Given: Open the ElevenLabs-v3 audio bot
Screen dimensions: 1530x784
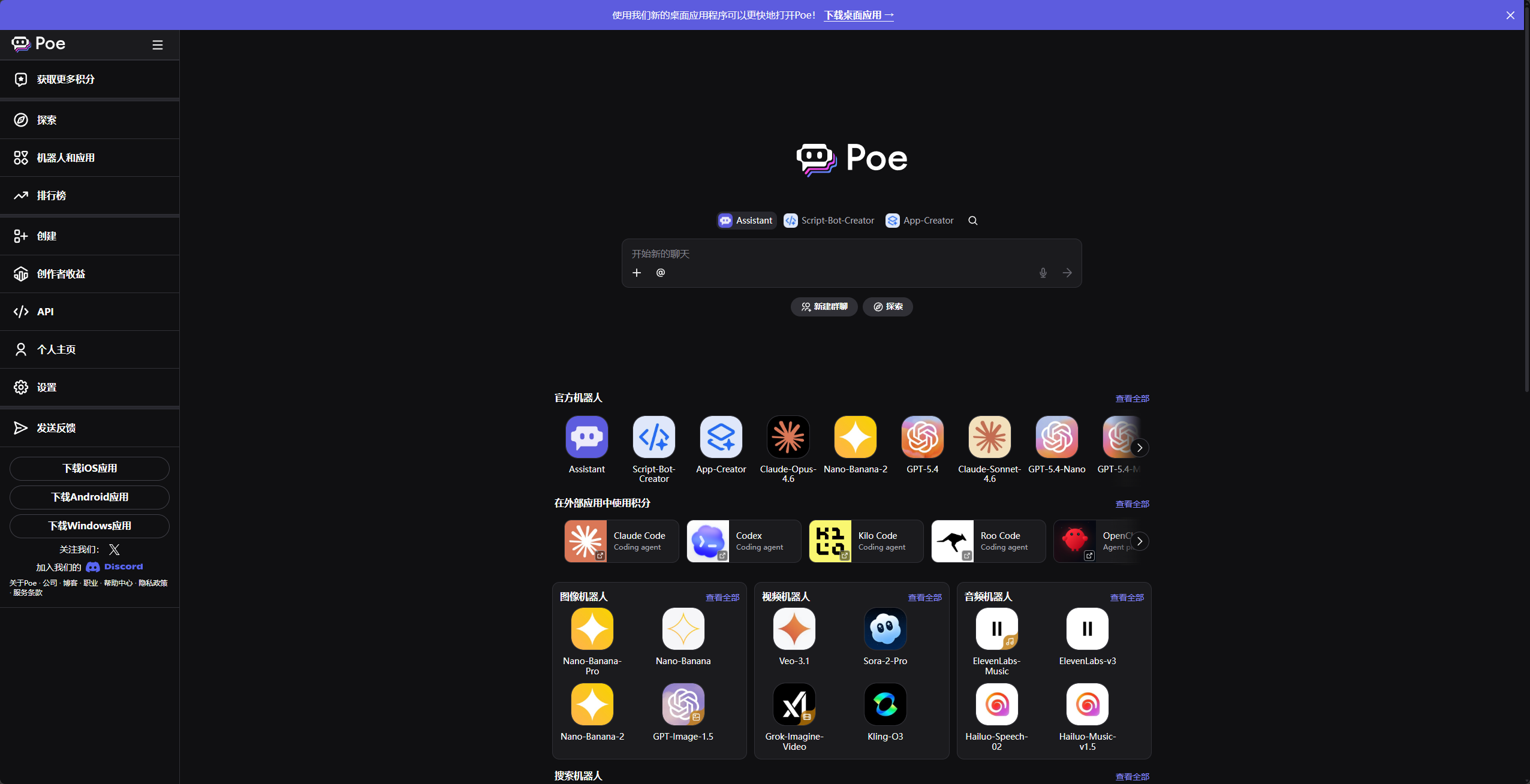Looking at the screenshot, I should pyautogui.click(x=1088, y=629).
